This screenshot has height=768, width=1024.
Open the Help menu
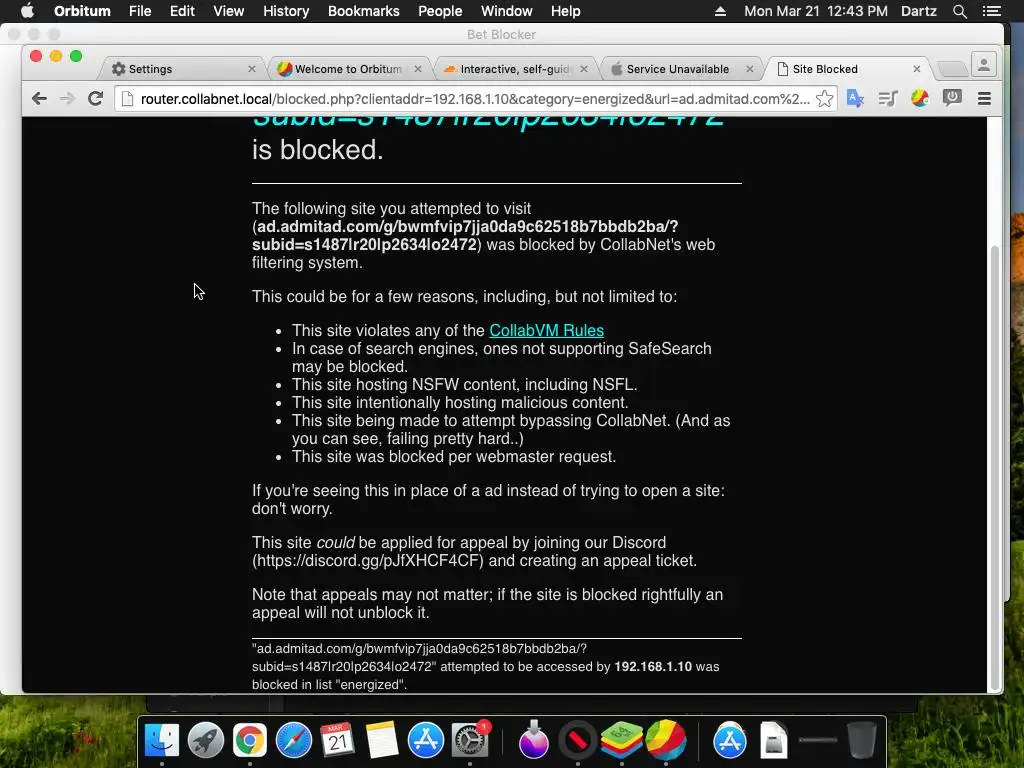point(566,11)
